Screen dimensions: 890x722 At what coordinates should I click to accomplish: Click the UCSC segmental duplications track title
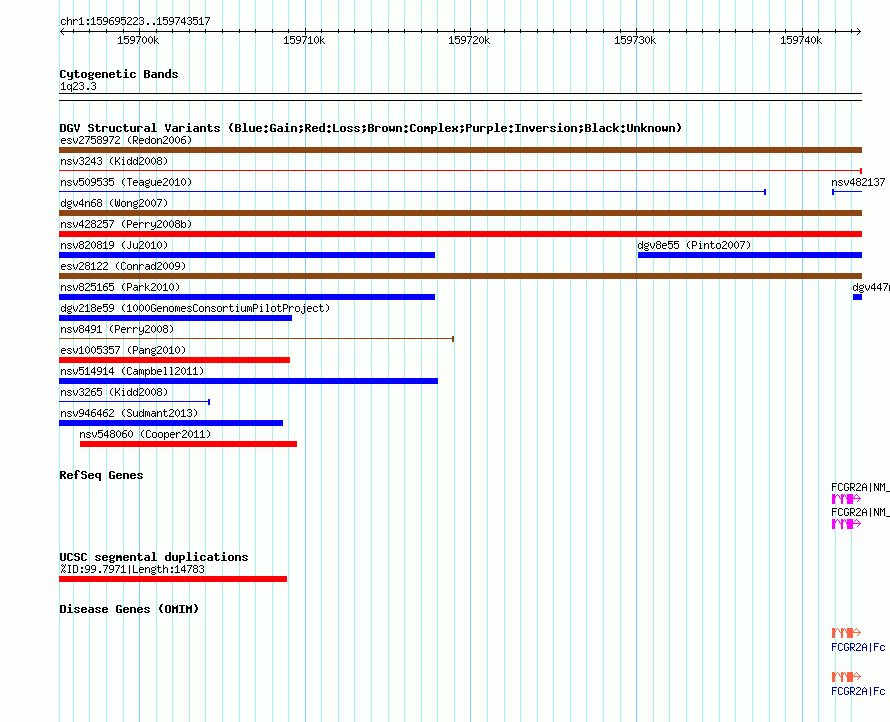click(154, 557)
